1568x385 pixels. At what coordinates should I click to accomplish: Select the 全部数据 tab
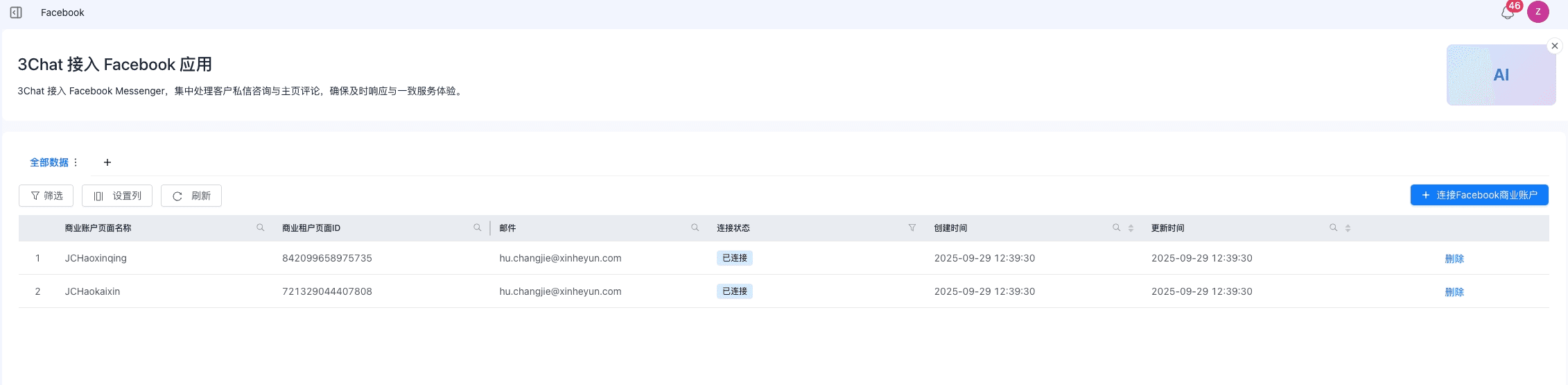pyautogui.click(x=49, y=162)
